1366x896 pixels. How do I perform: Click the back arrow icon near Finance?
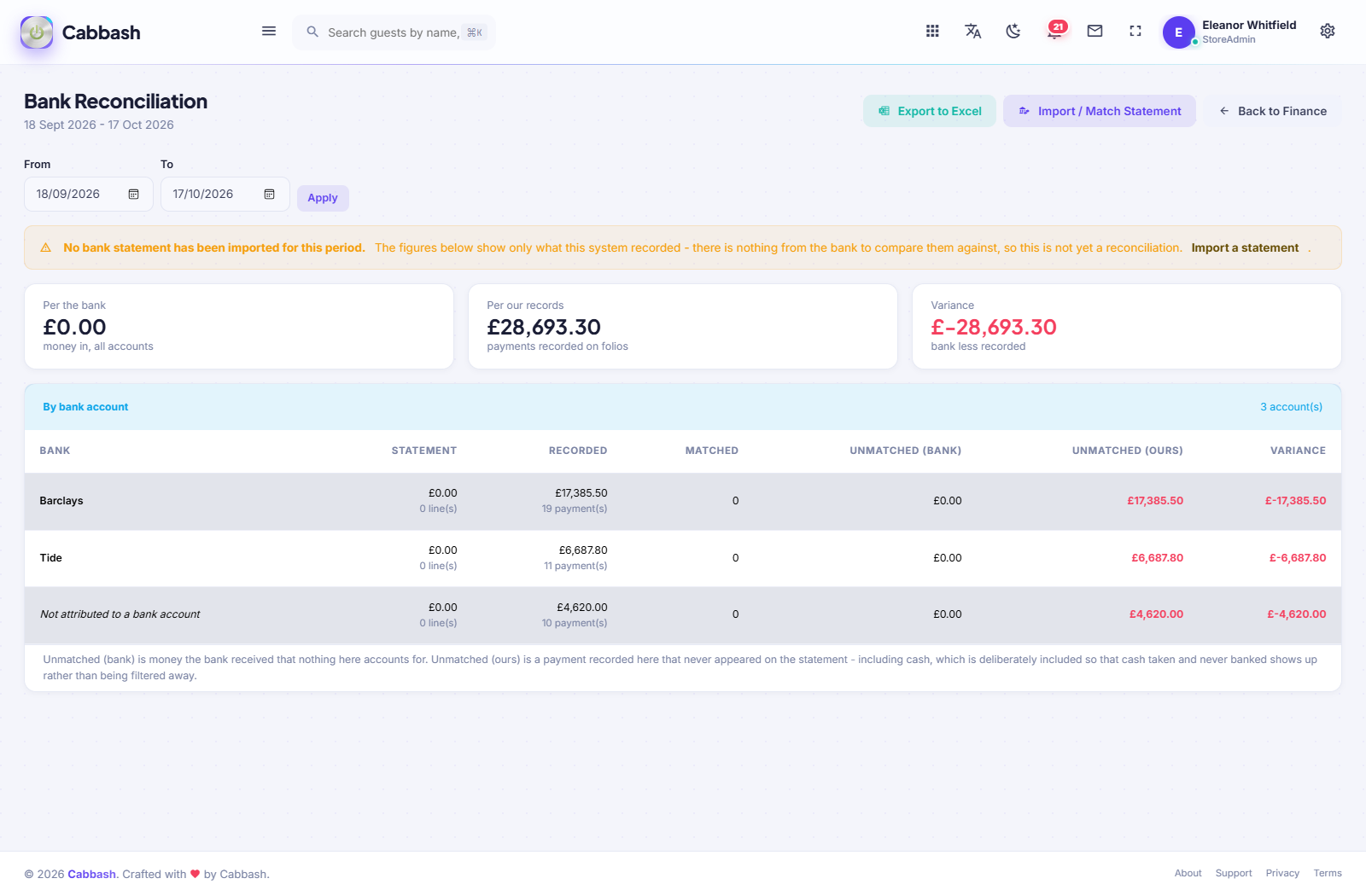point(1224,111)
